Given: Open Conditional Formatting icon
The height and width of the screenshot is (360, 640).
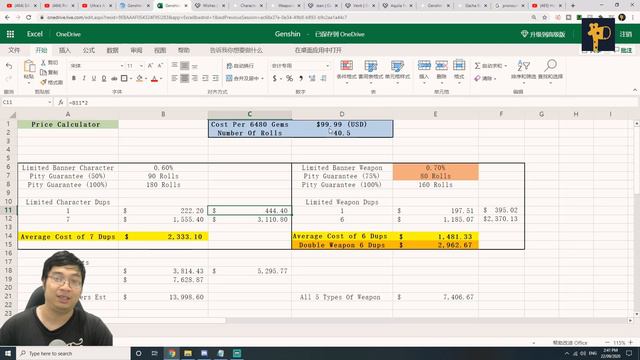Looking at the screenshot, I should click(347, 65).
